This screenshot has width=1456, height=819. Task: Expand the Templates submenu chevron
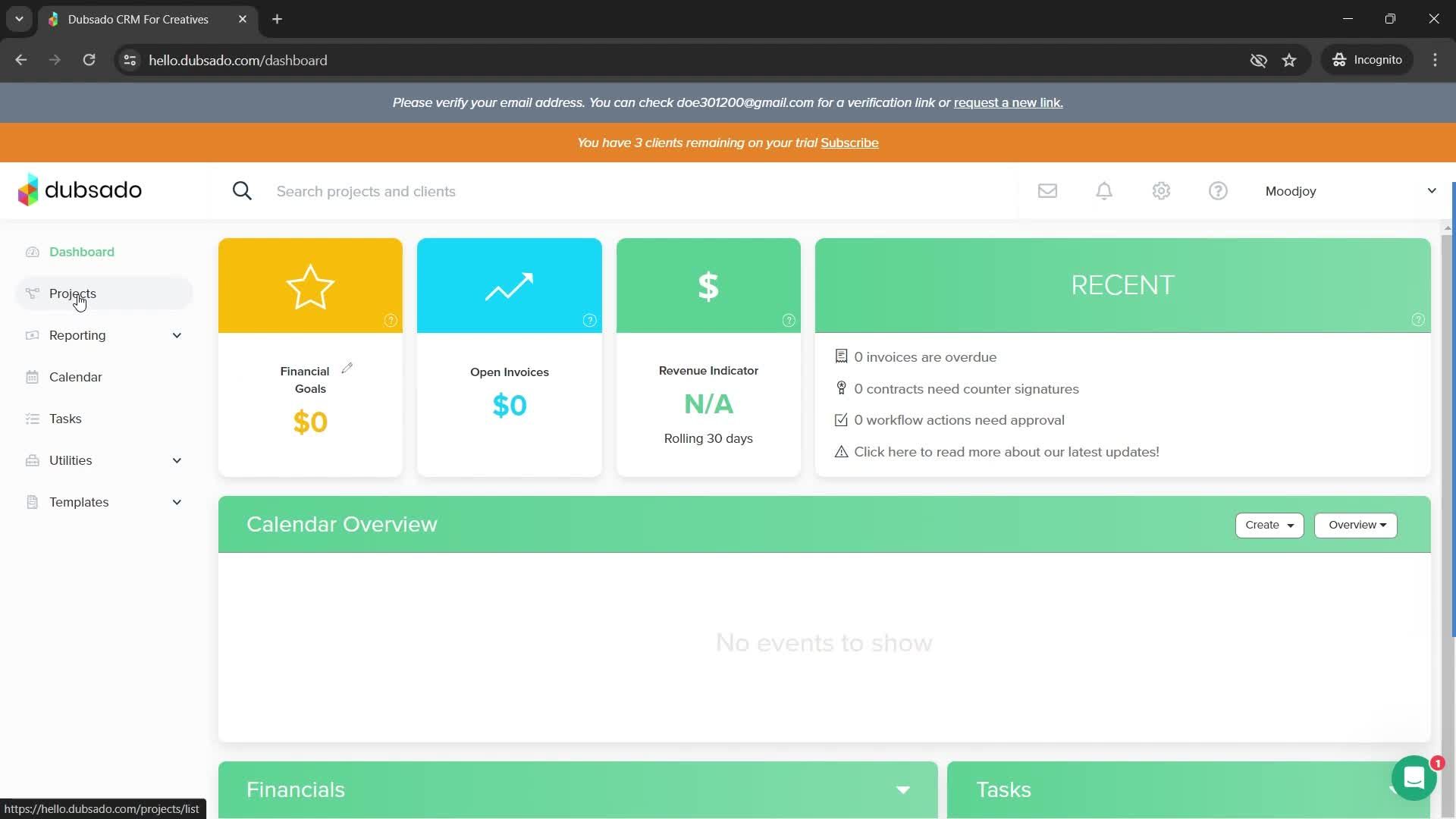(177, 502)
